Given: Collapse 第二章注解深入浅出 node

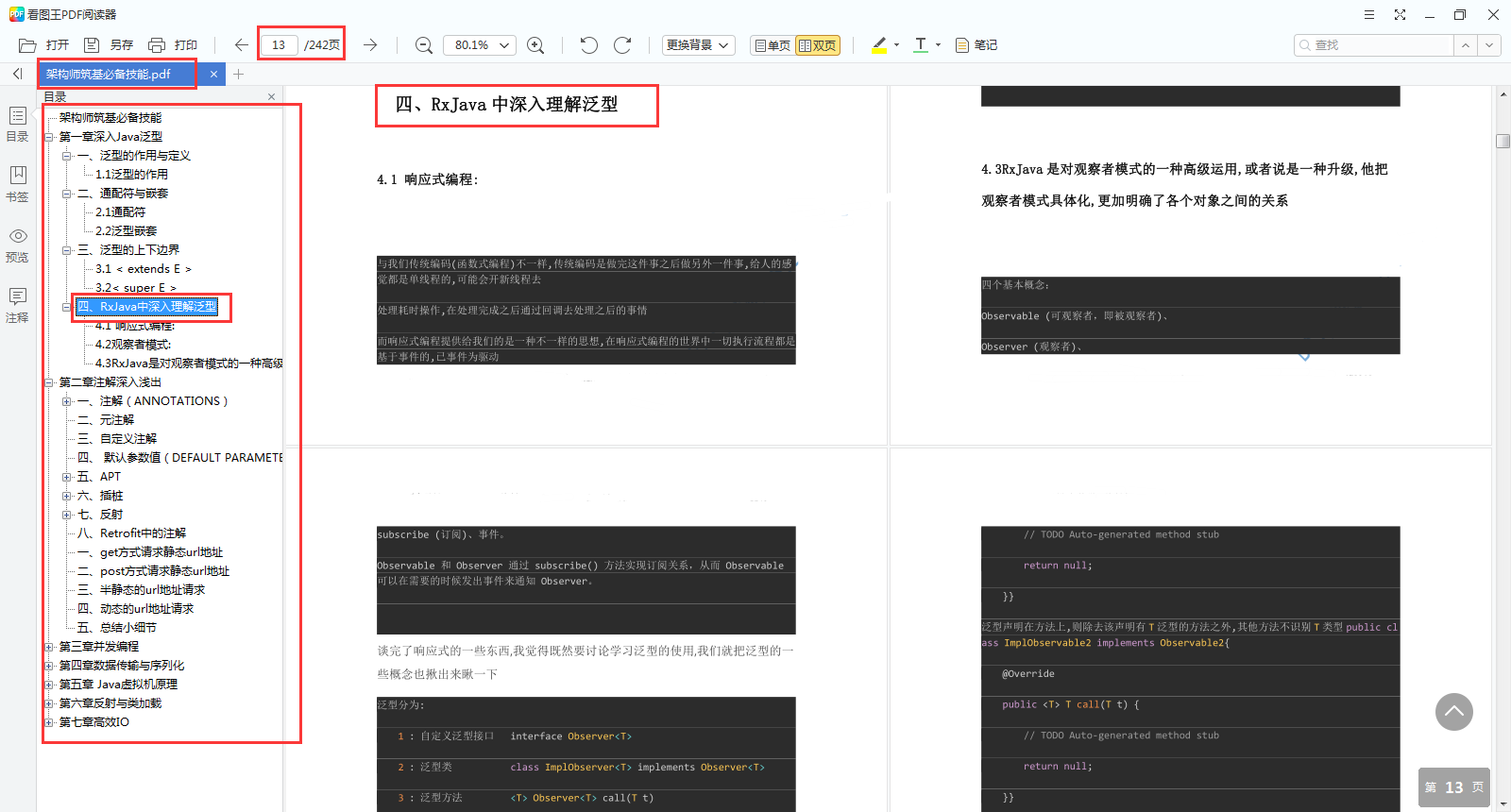Looking at the screenshot, I should click(x=49, y=382).
